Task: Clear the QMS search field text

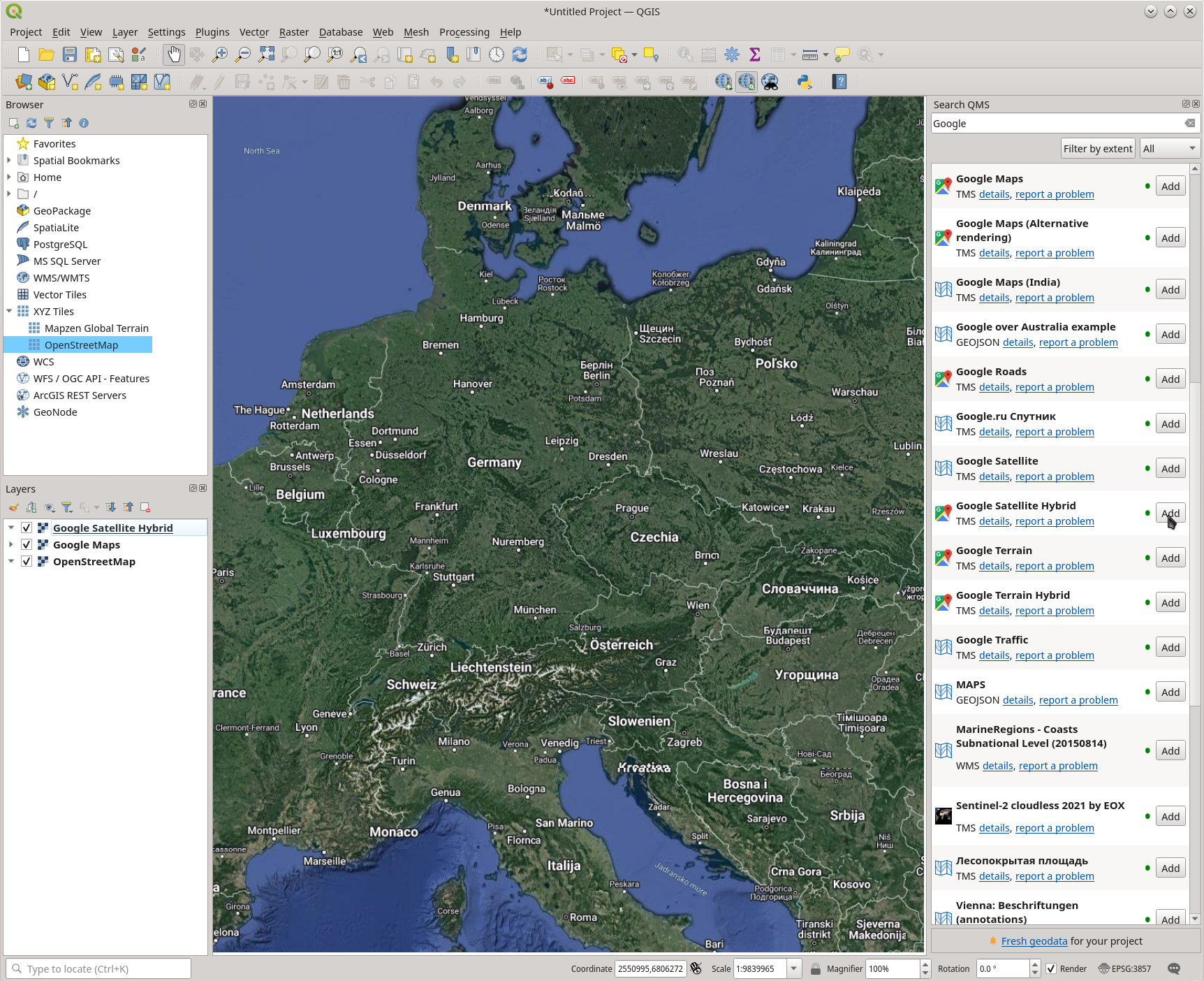Action: pyautogui.click(x=1189, y=123)
